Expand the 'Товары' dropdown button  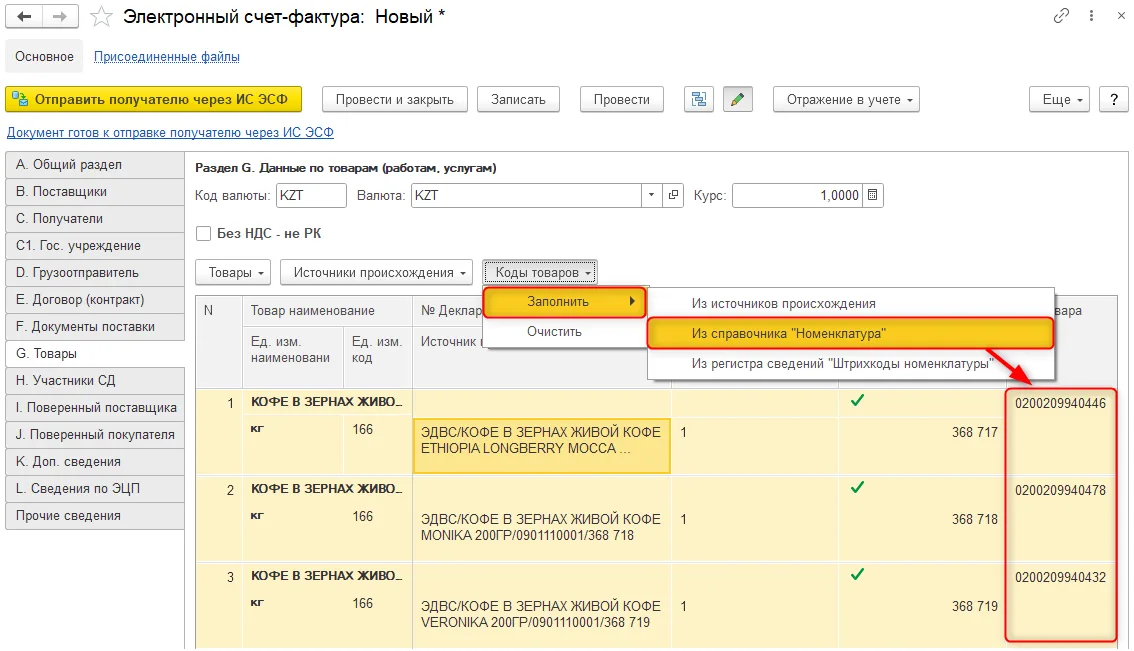(233, 273)
